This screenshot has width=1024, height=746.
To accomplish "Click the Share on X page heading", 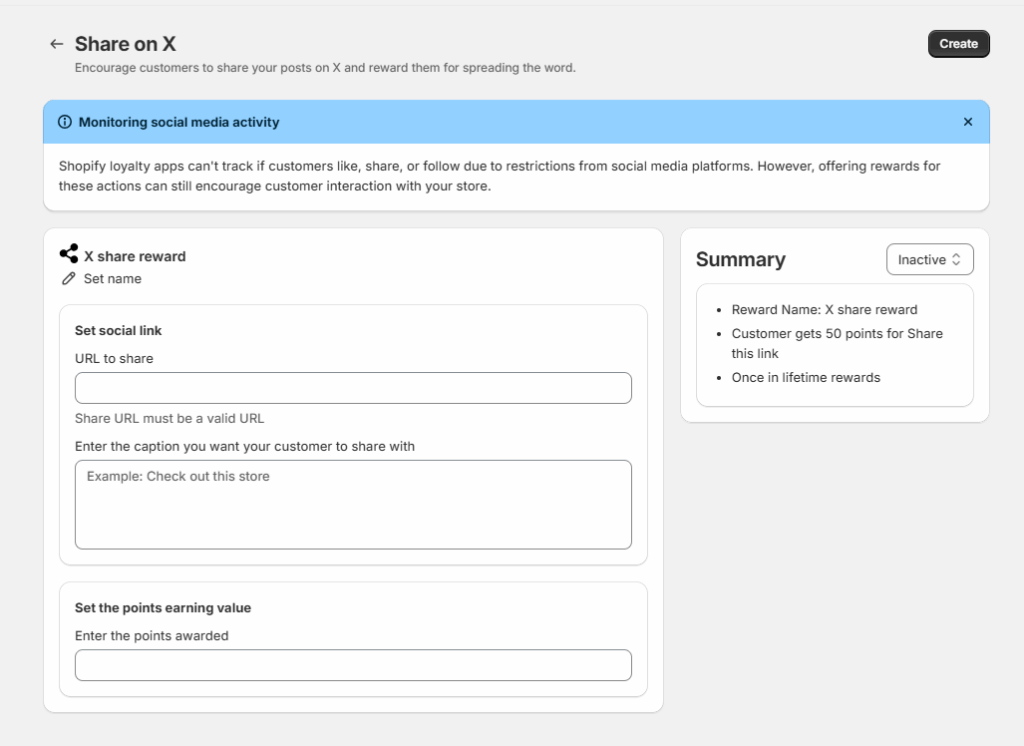I will point(125,44).
